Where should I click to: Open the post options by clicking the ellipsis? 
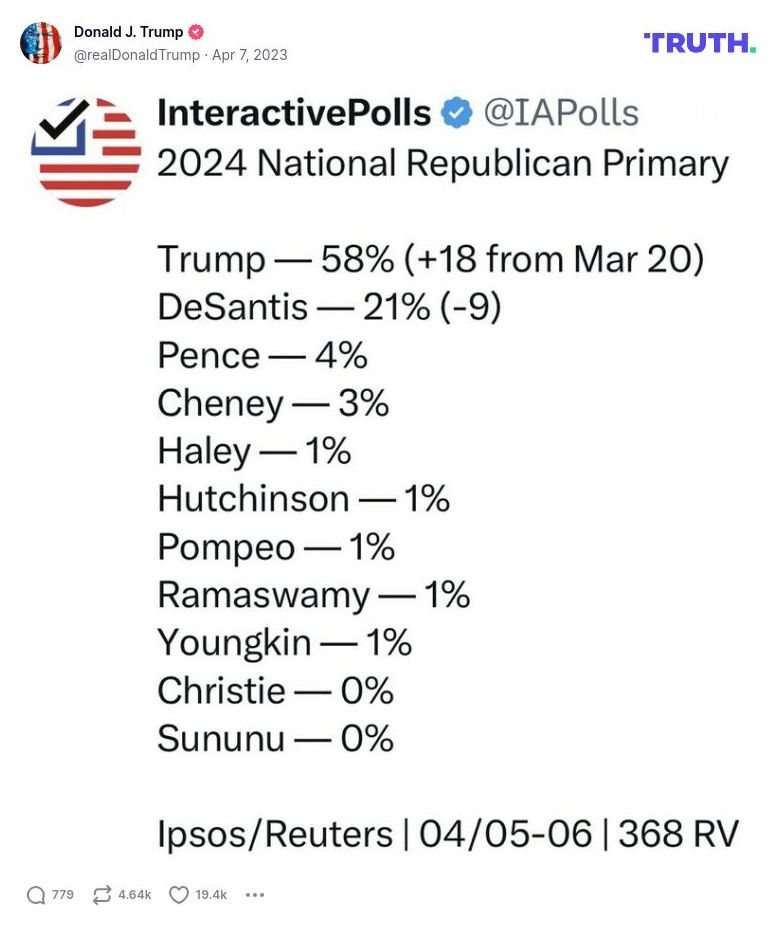(x=255, y=895)
